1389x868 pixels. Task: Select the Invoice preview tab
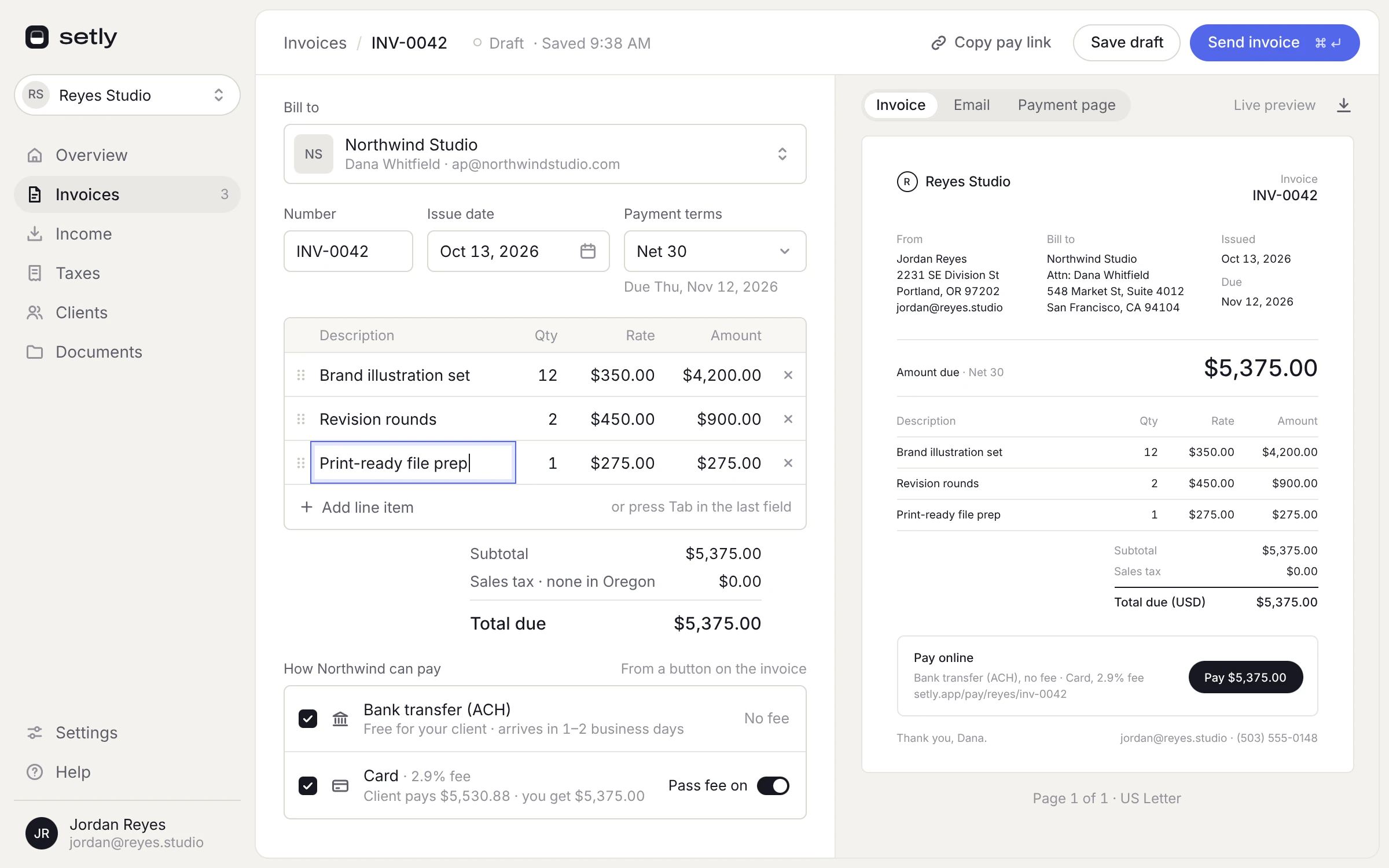pyautogui.click(x=901, y=105)
